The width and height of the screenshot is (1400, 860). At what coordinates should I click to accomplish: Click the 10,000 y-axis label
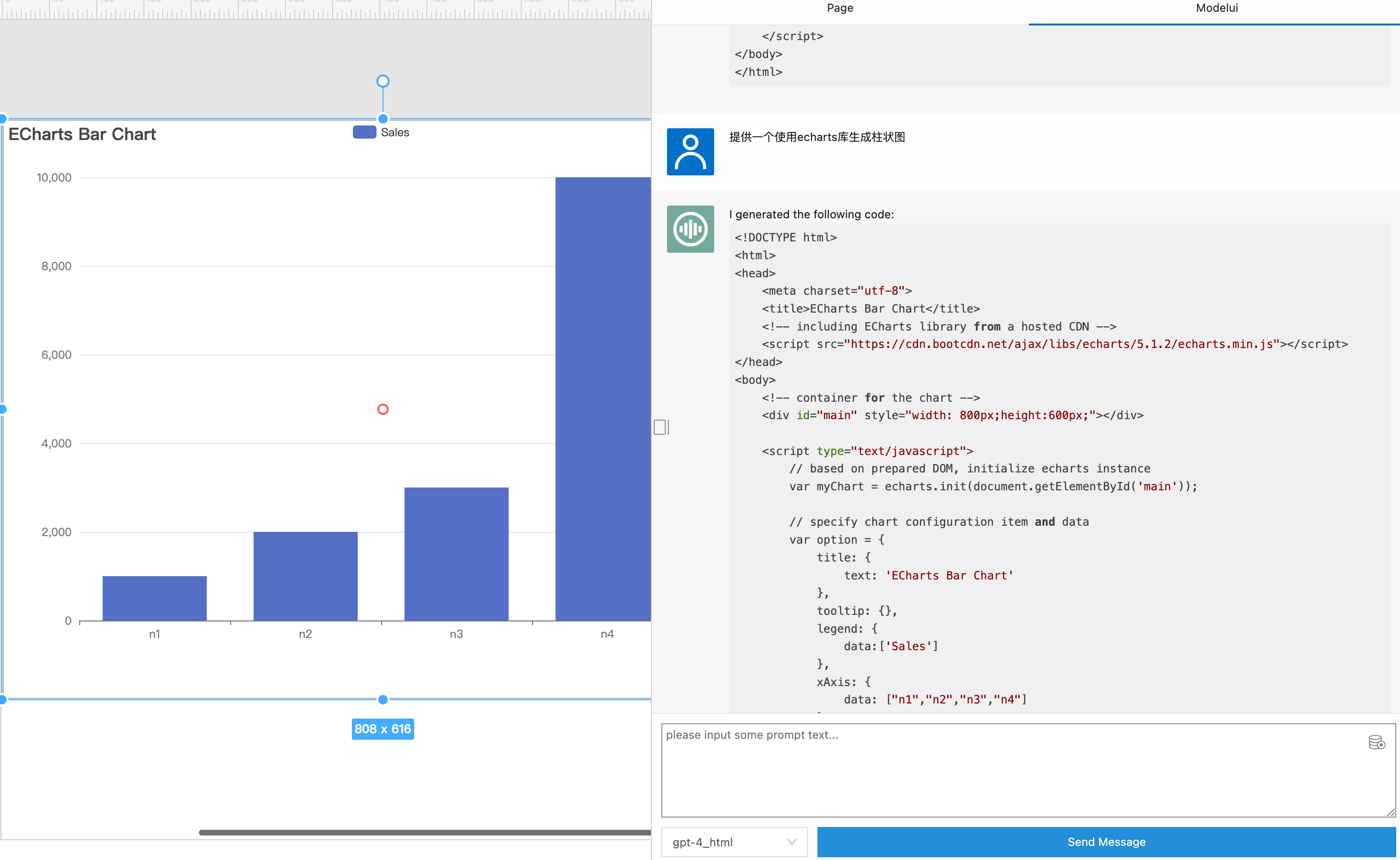[54, 177]
